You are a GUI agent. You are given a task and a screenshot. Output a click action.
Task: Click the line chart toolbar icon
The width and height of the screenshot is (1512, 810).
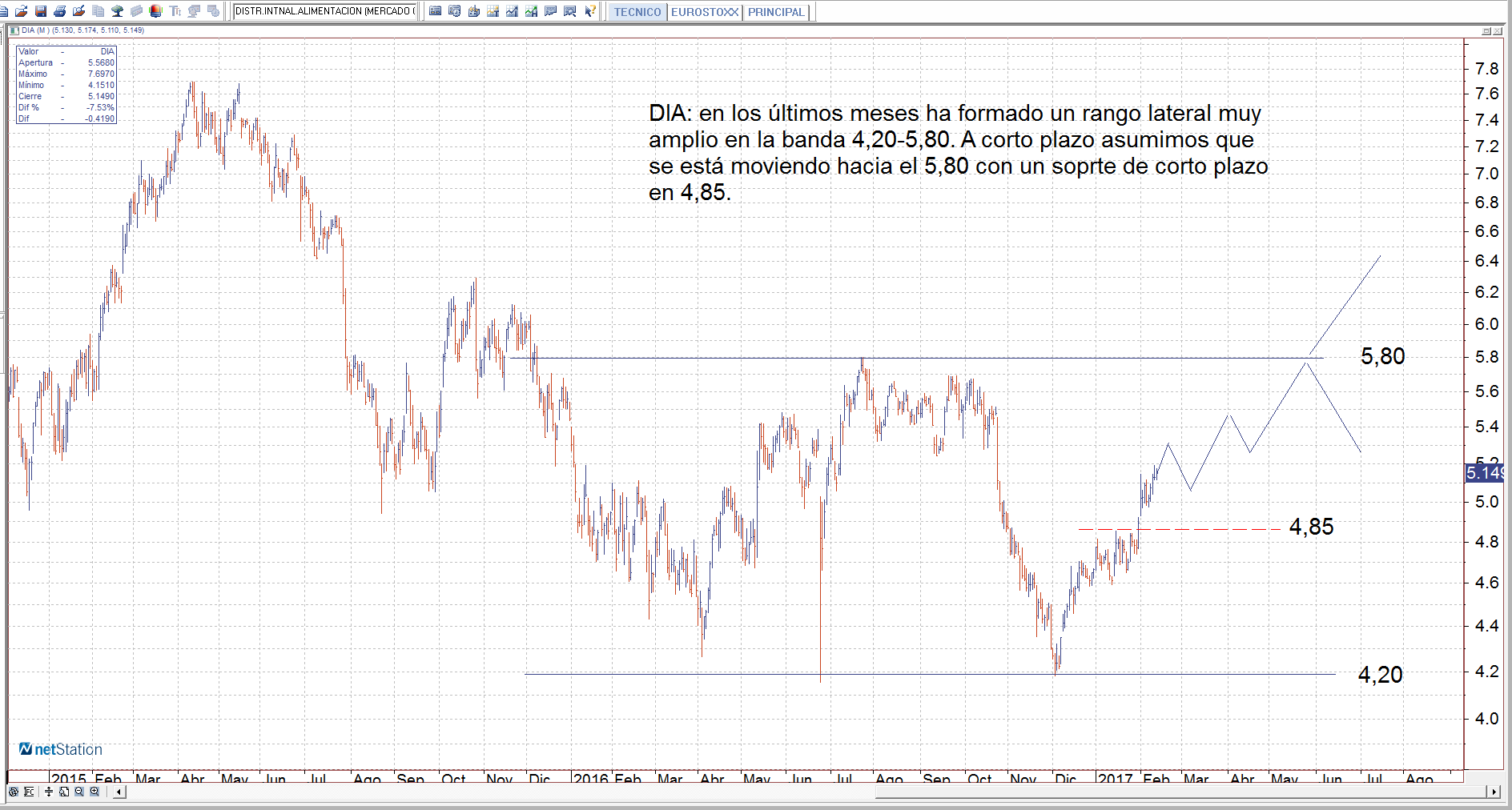pyautogui.click(x=513, y=11)
